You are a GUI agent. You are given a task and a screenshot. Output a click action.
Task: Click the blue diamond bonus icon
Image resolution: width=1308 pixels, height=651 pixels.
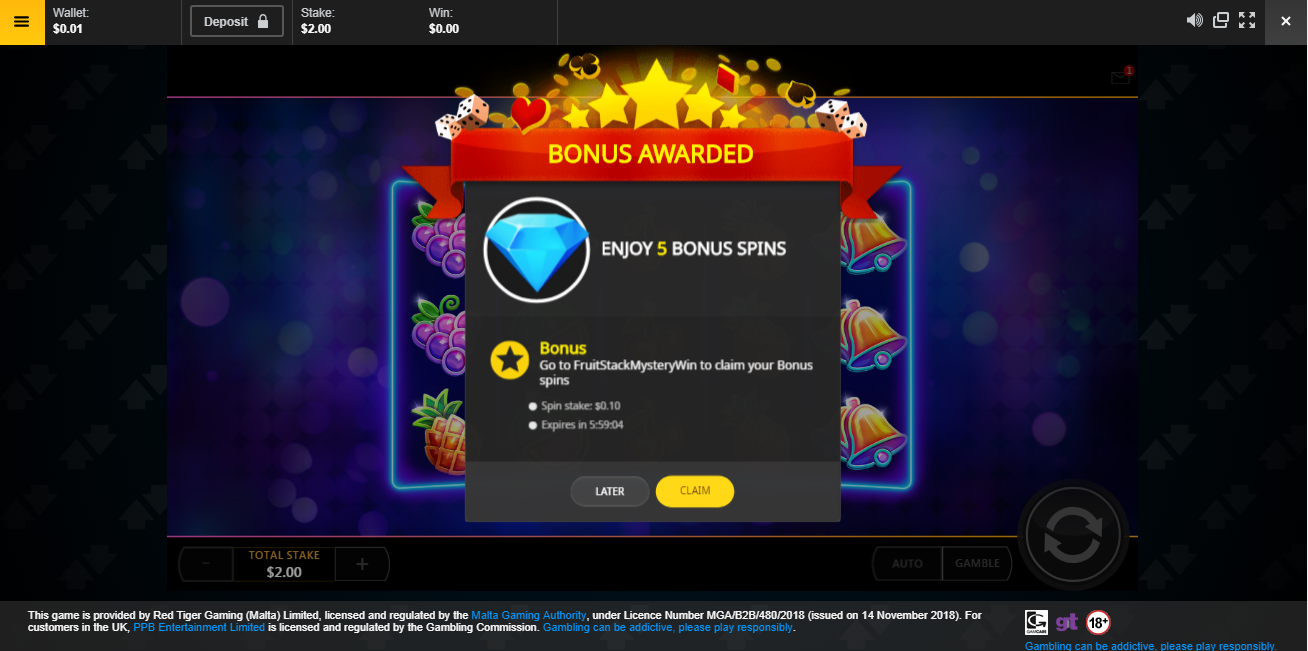click(x=537, y=250)
